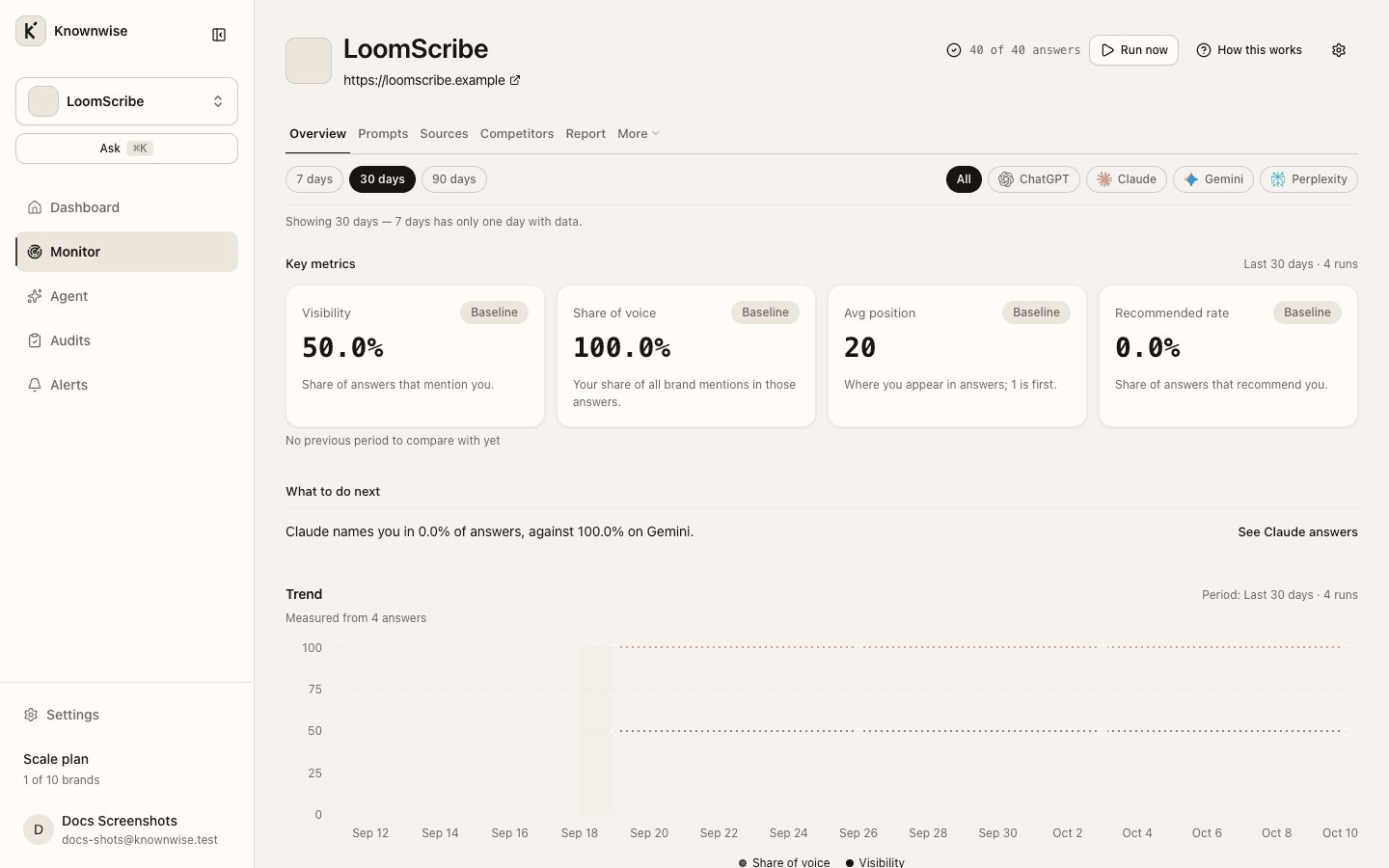Click the Run now button
This screenshot has height=868, width=1389.
[x=1133, y=50]
